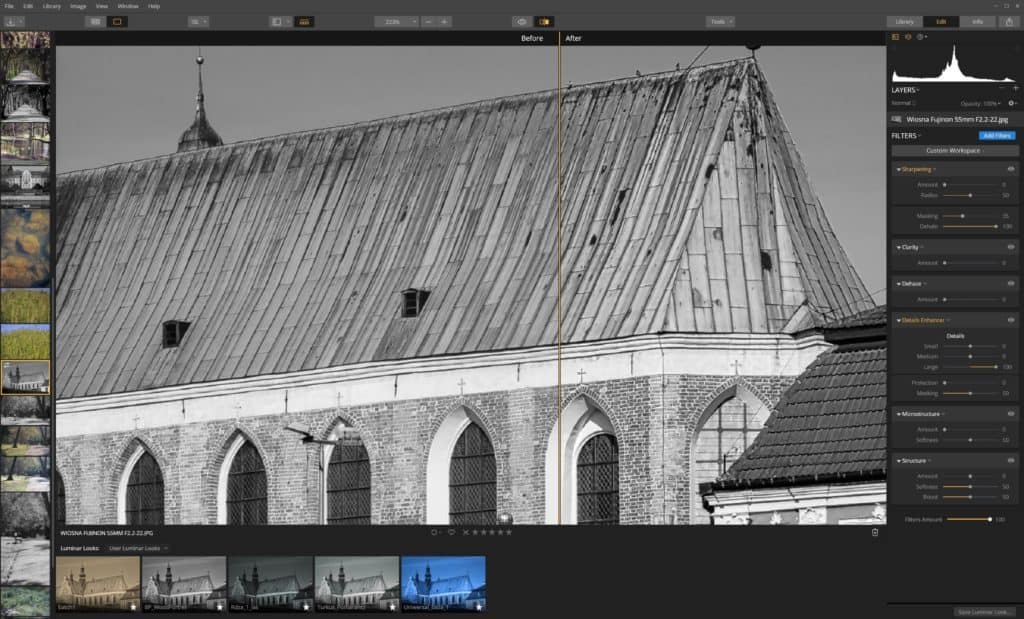1024x619 pixels.
Task: Click the zoom out minus button
Action: (x=428, y=21)
